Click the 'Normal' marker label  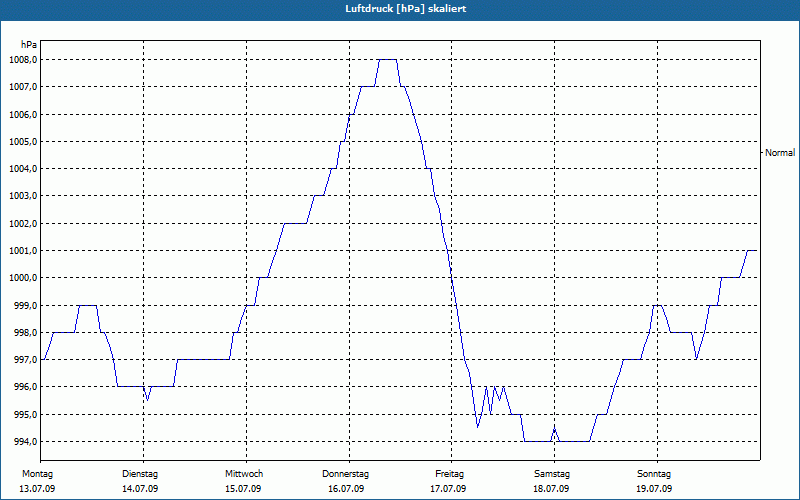pyautogui.click(x=780, y=153)
